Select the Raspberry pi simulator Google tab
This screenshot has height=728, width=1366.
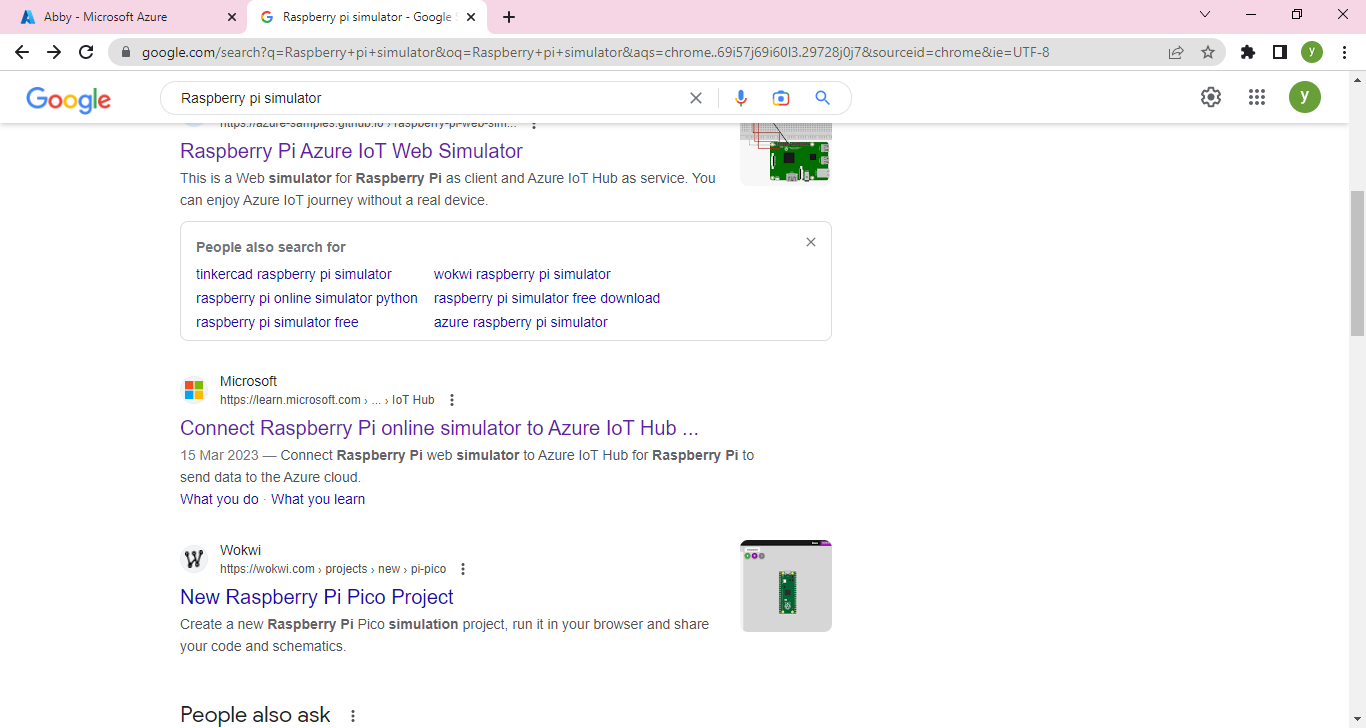(367, 17)
